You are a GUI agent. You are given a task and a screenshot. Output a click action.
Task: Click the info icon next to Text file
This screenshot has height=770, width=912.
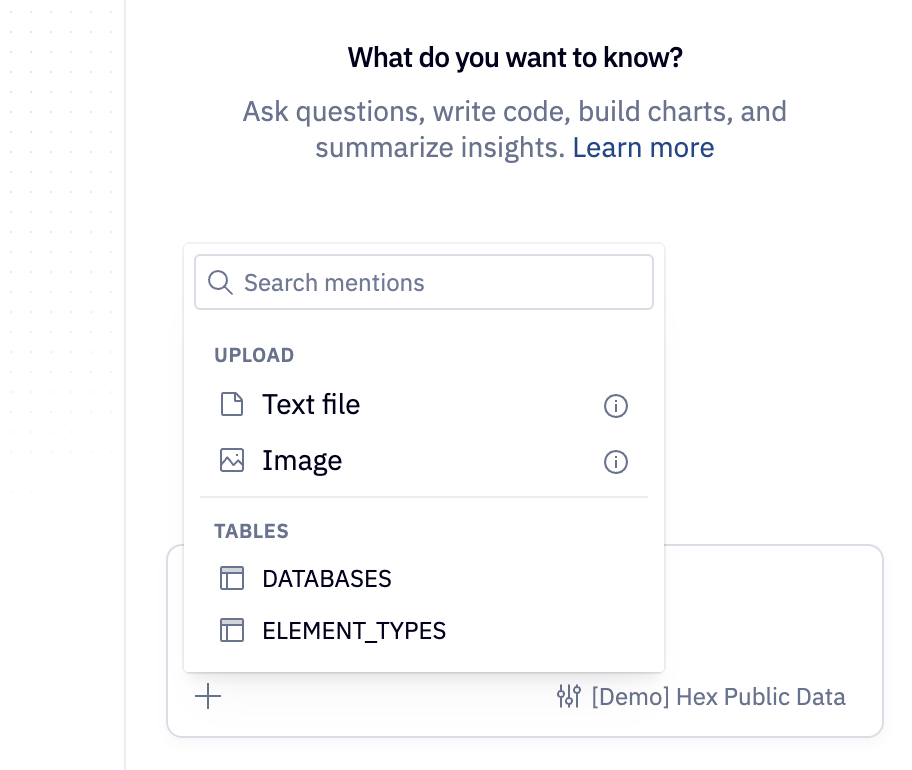pyautogui.click(x=616, y=406)
